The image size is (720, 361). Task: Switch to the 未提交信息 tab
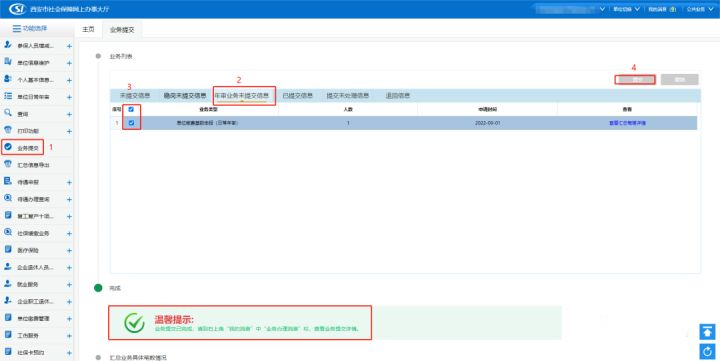click(x=135, y=96)
